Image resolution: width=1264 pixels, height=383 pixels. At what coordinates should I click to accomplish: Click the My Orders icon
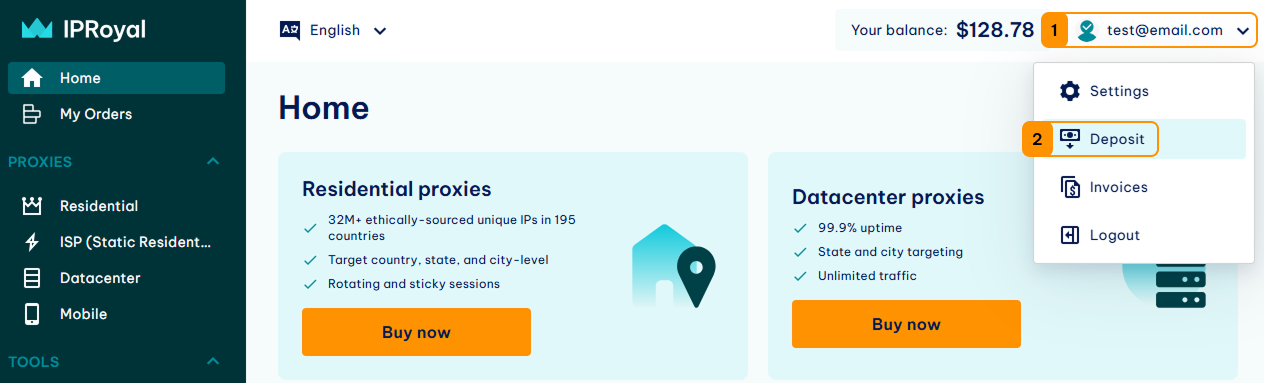tap(32, 114)
